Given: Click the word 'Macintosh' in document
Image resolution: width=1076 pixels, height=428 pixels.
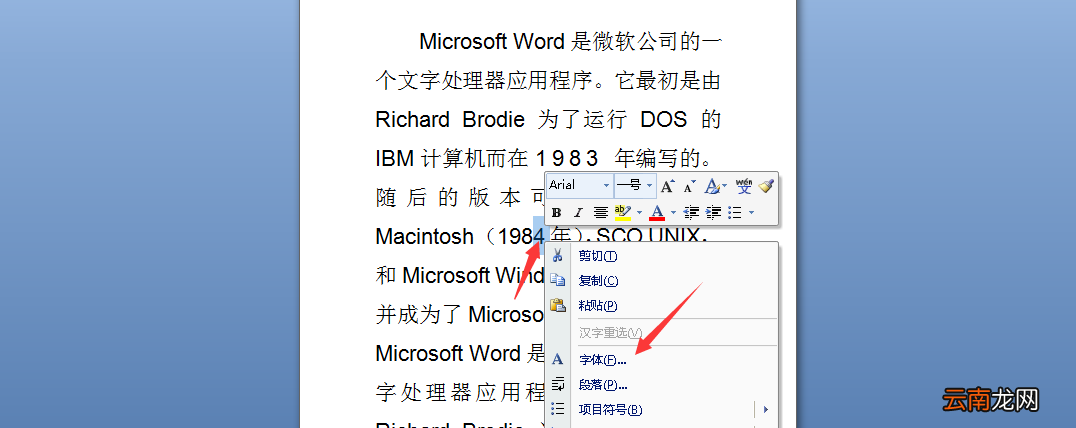Looking at the screenshot, I should pos(425,237).
